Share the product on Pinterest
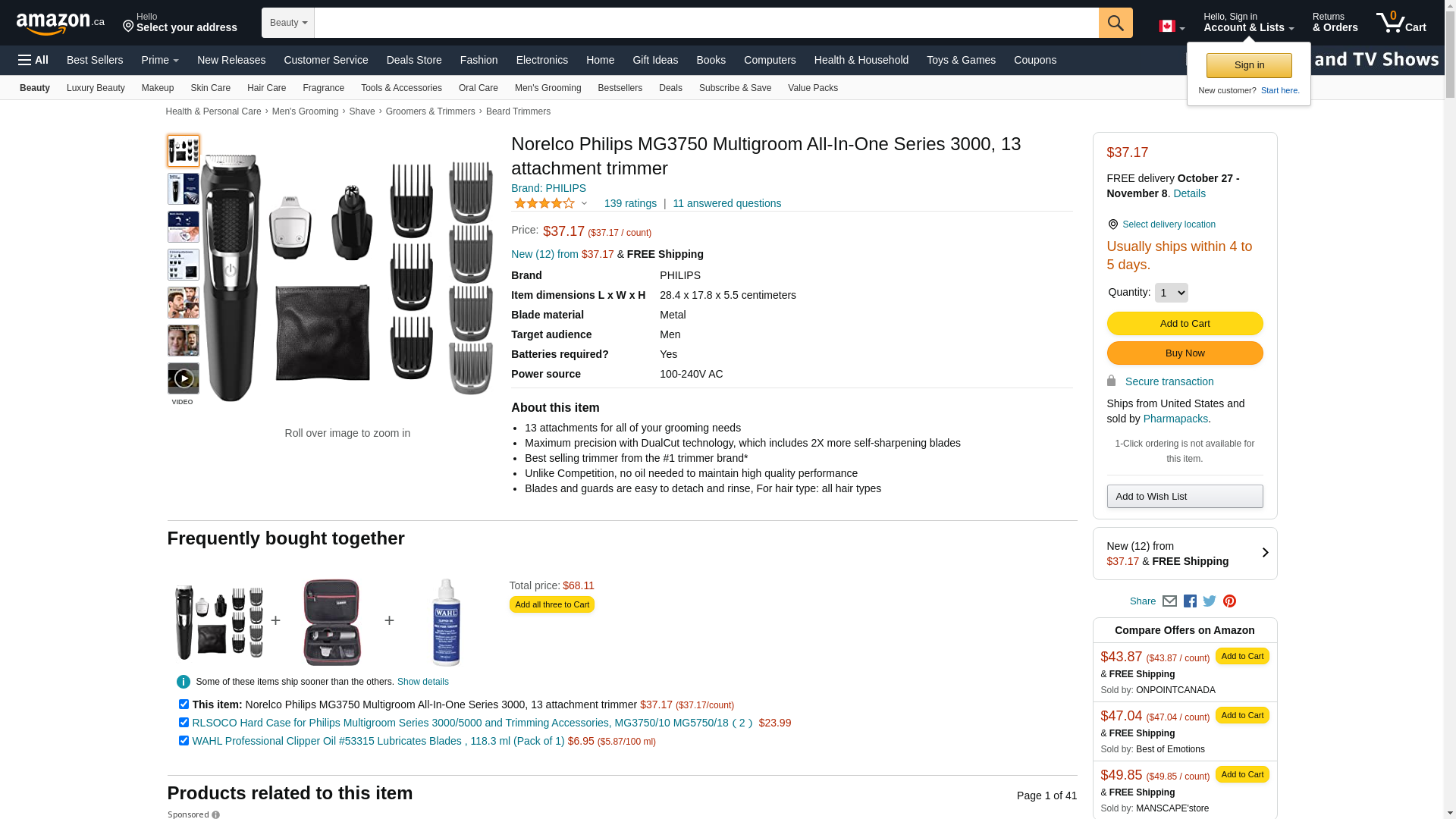1456x819 pixels. 1229,601
